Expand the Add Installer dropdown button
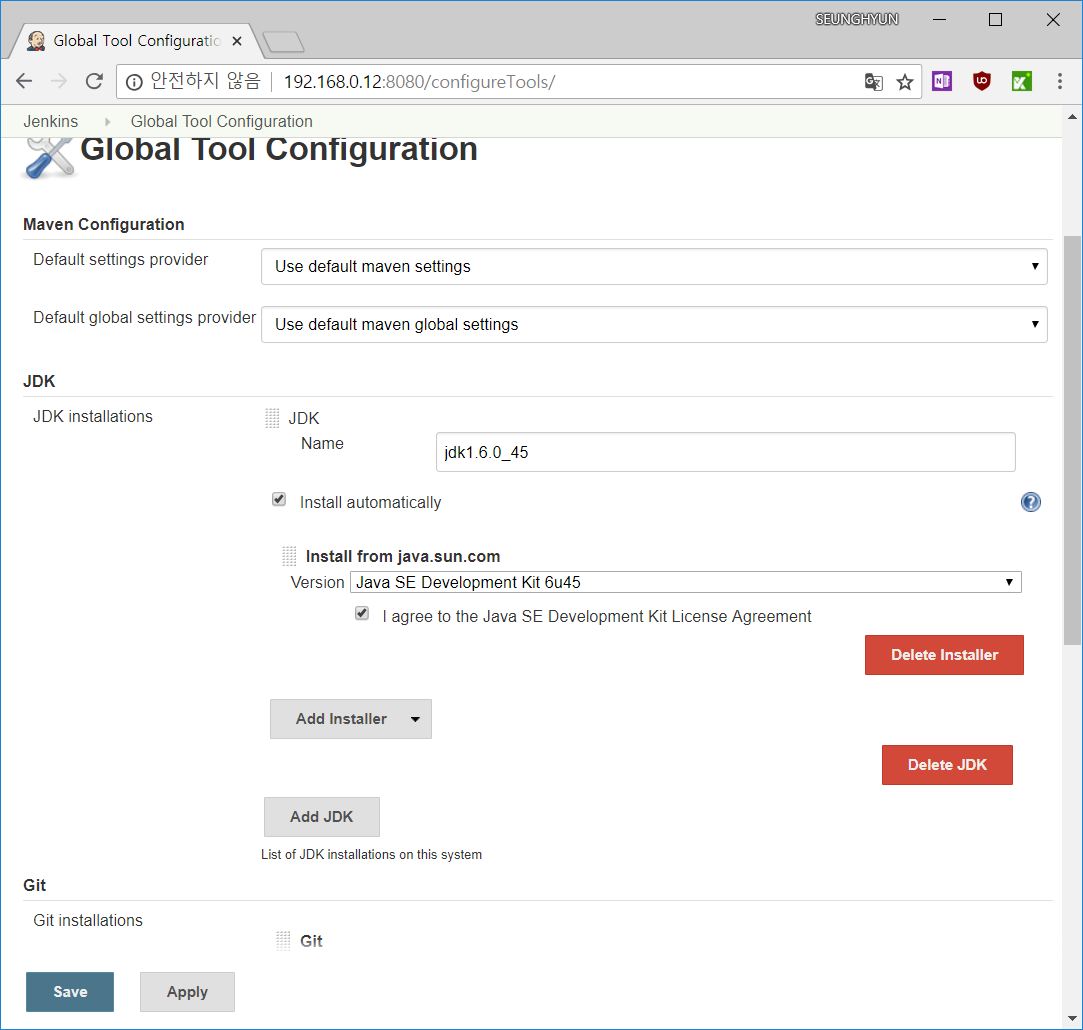This screenshot has width=1083, height=1030. tap(351, 719)
